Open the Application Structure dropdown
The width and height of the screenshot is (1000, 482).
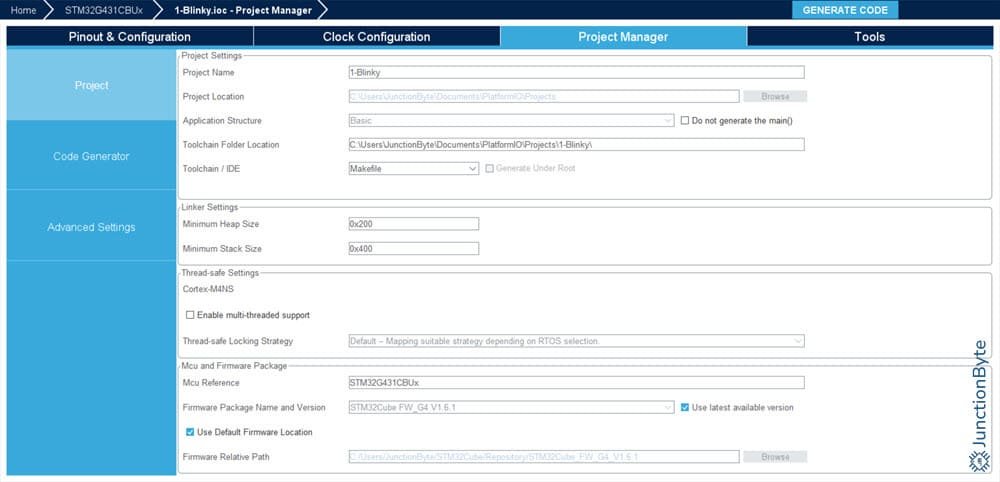(x=511, y=120)
